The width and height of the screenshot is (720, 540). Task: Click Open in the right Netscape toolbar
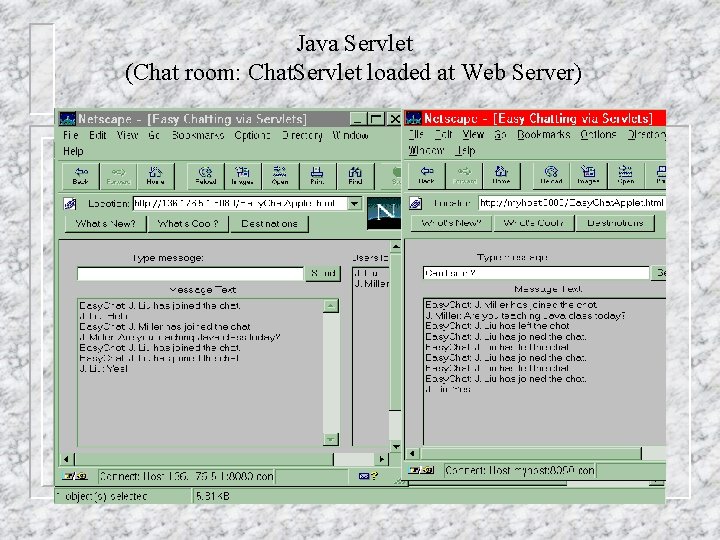point(626,175)
